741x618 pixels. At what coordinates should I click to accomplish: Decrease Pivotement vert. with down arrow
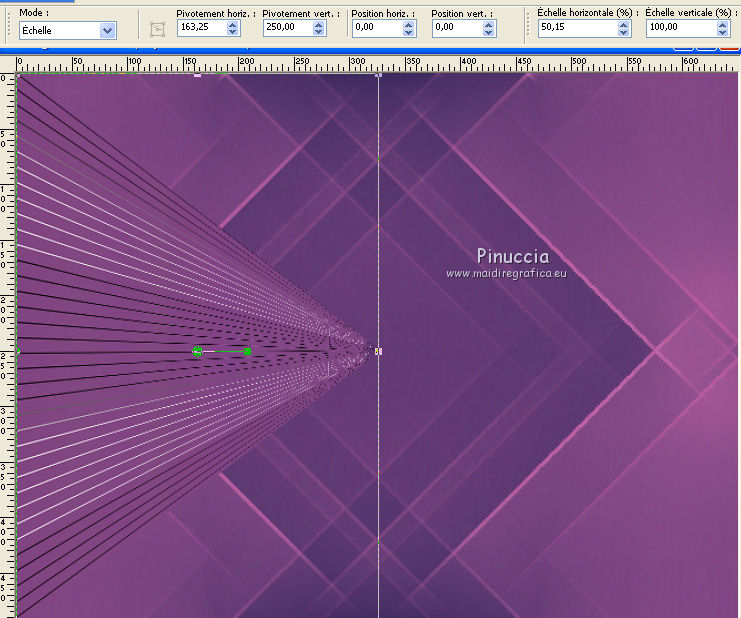[319, 32]
